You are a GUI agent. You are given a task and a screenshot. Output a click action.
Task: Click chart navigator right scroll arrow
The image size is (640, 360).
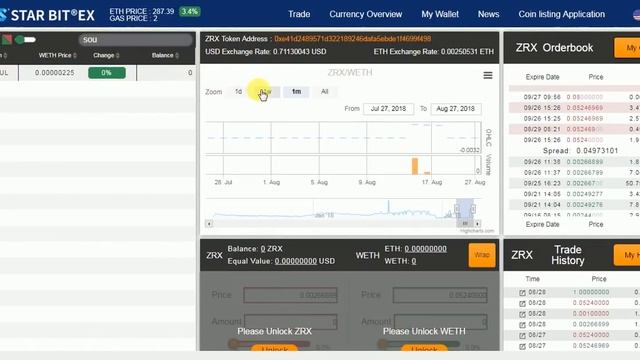(x=478, y=224)
